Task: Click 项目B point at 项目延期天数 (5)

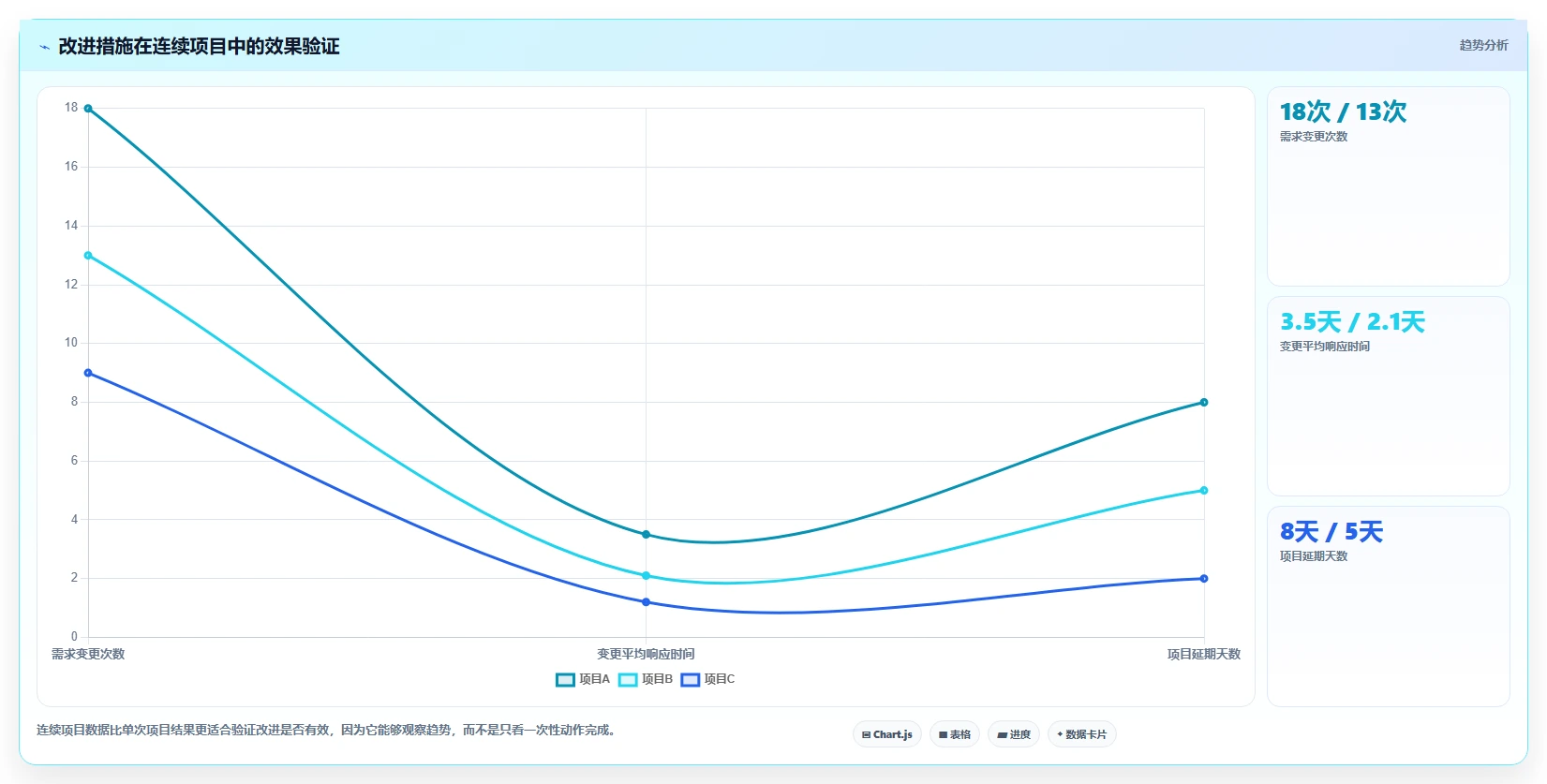Action: tap(1204, 491)
